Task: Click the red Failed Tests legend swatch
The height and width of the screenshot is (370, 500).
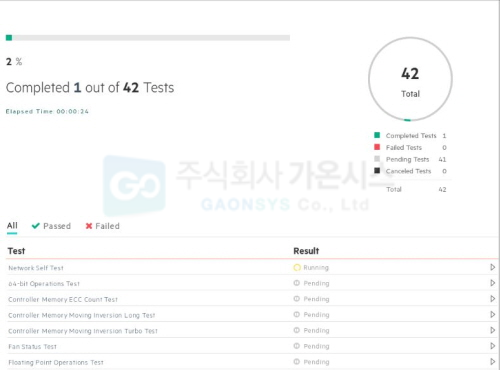Action: tap(377, 147)
